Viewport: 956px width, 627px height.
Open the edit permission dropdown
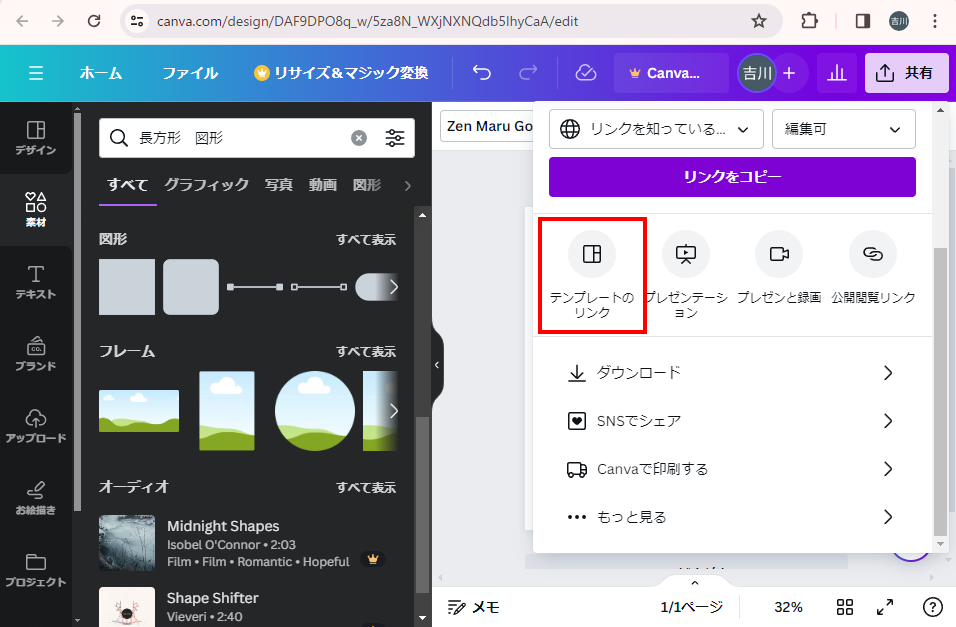(x=843, y=129)
